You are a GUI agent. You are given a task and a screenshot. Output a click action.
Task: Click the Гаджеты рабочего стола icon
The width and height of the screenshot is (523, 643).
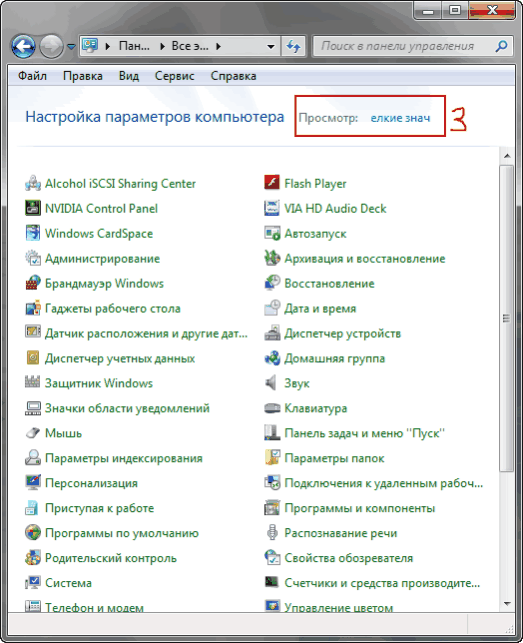coord(33,308)
